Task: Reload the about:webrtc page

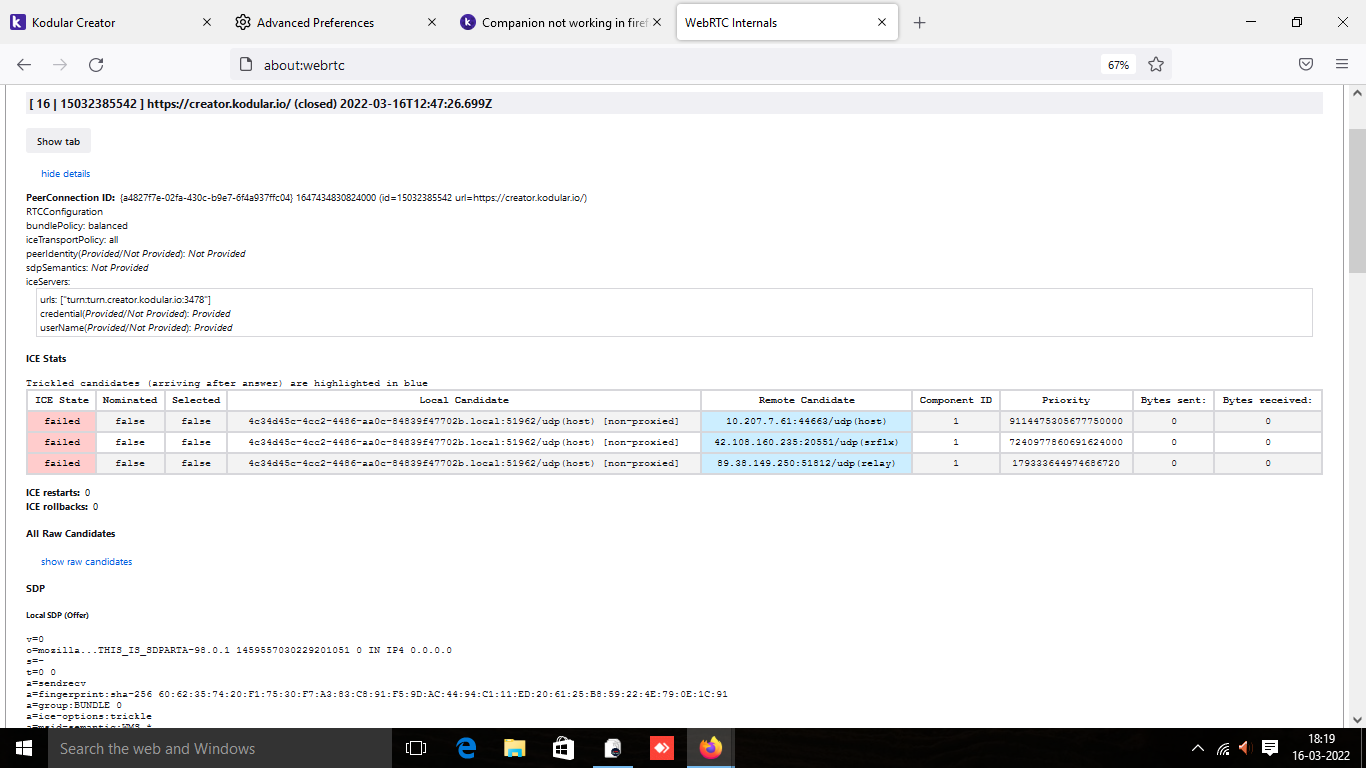Action: point(96,65)
